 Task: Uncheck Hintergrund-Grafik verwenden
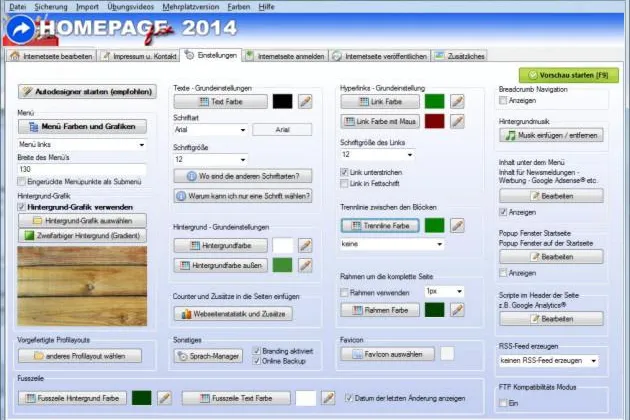pyautogui.click(x=22, y=207)
